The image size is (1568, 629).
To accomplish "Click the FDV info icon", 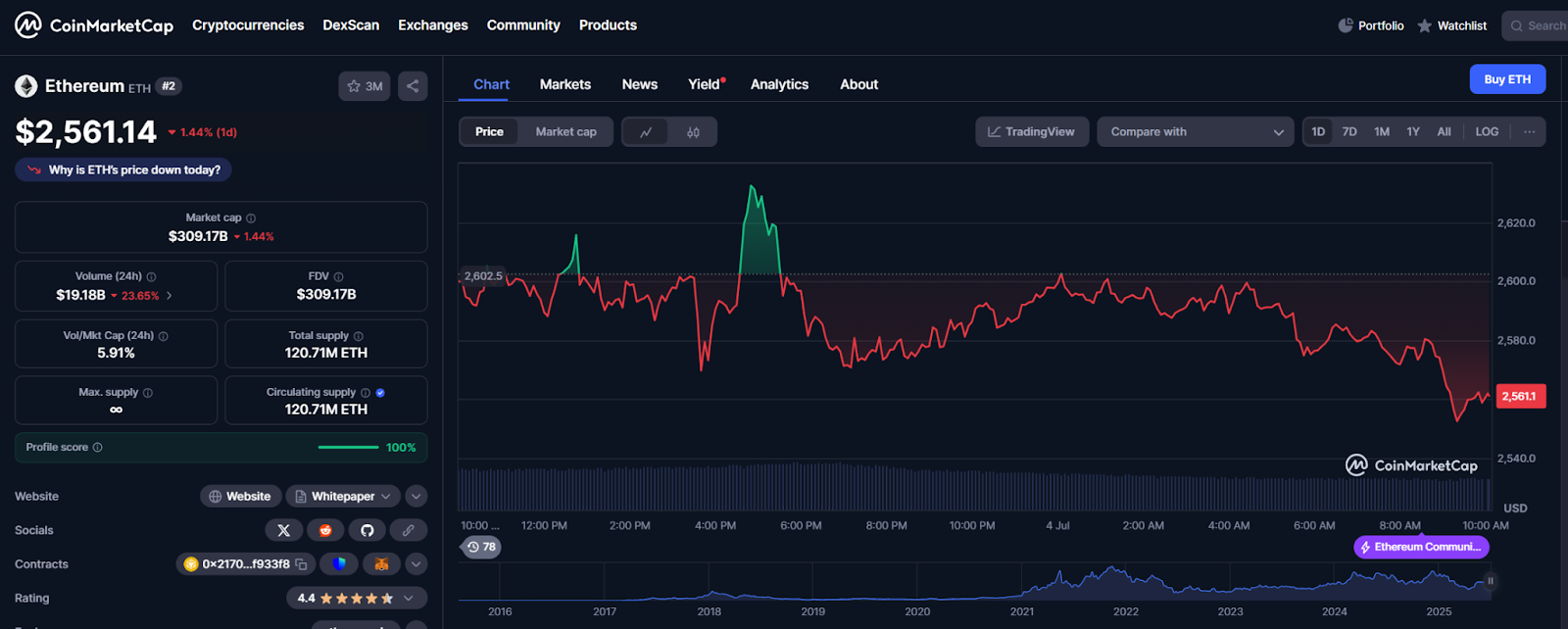I will tap(339, 277).
